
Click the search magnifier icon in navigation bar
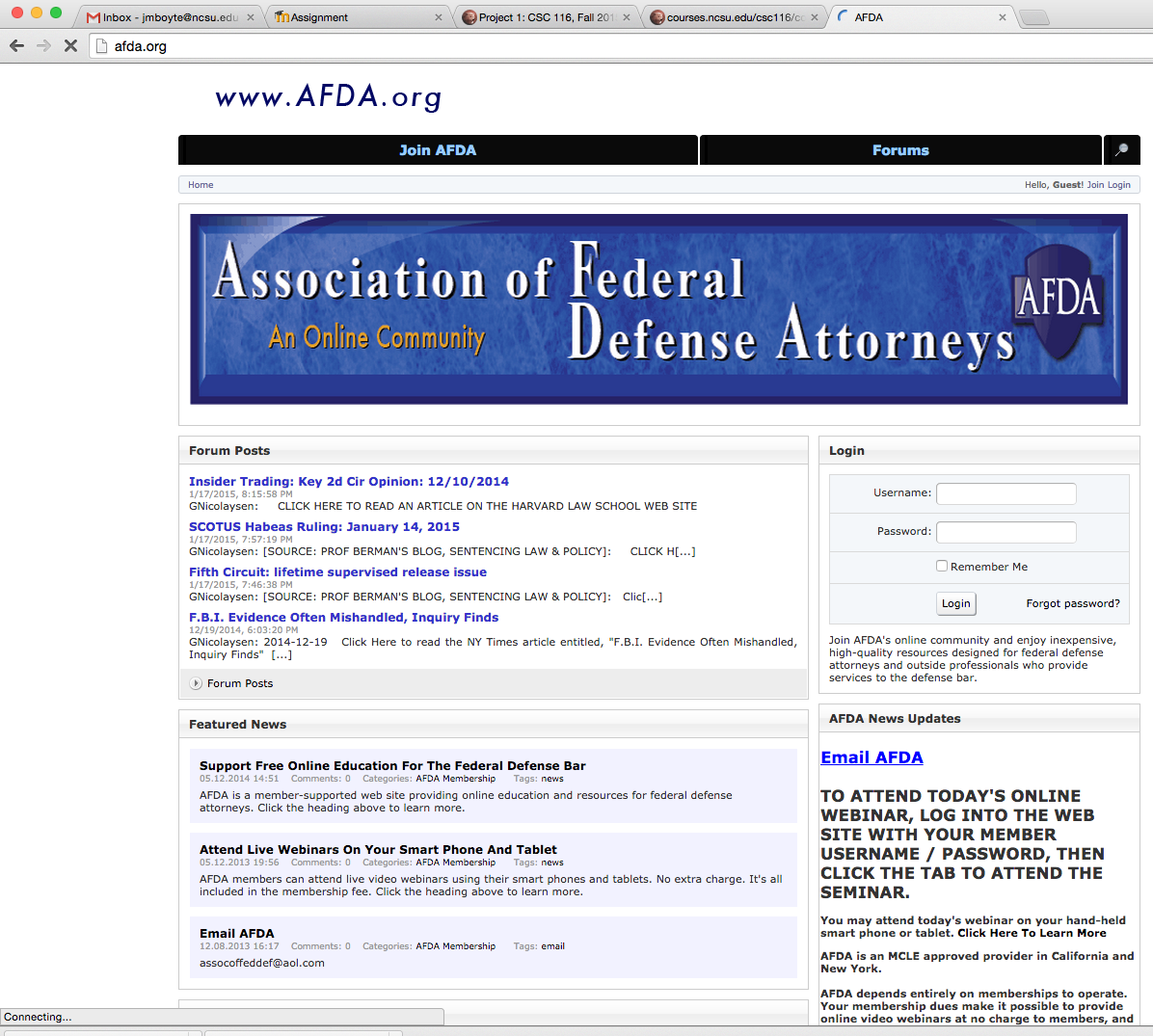(x=1121, y=150)
